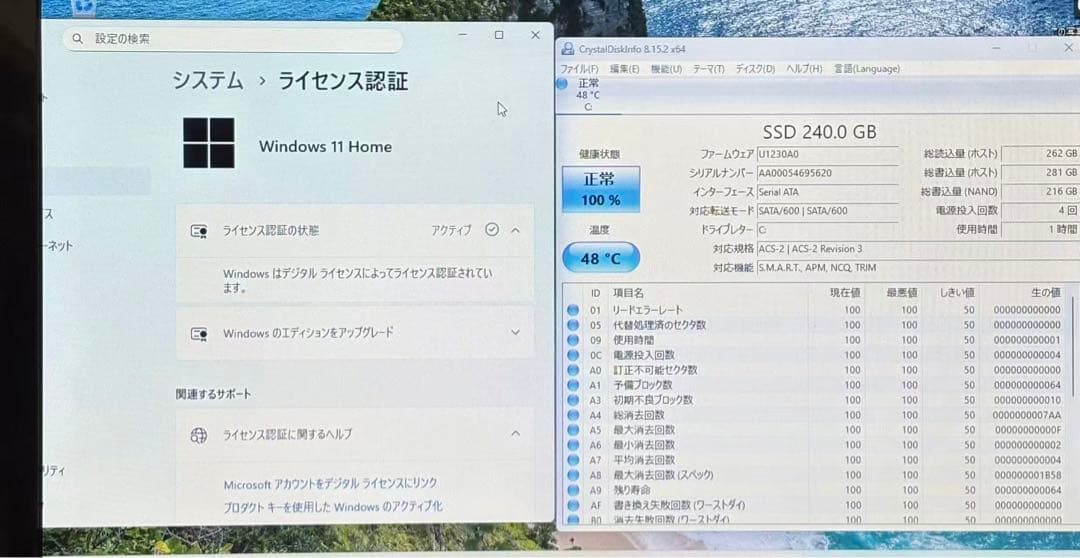
Task: Click the status dot for ID 0C
Action: pos(573,355)
